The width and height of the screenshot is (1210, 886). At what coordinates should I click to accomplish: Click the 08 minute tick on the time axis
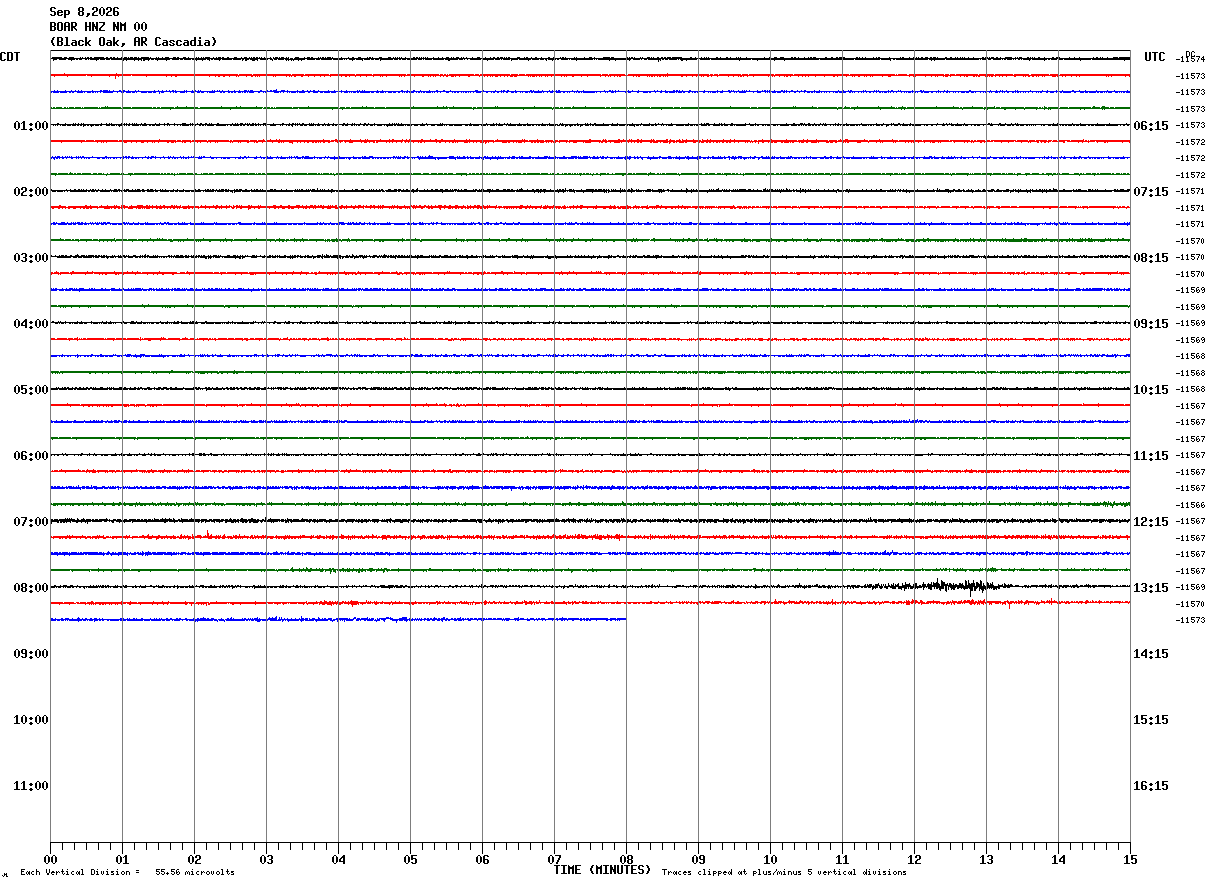tap(626, 859)
